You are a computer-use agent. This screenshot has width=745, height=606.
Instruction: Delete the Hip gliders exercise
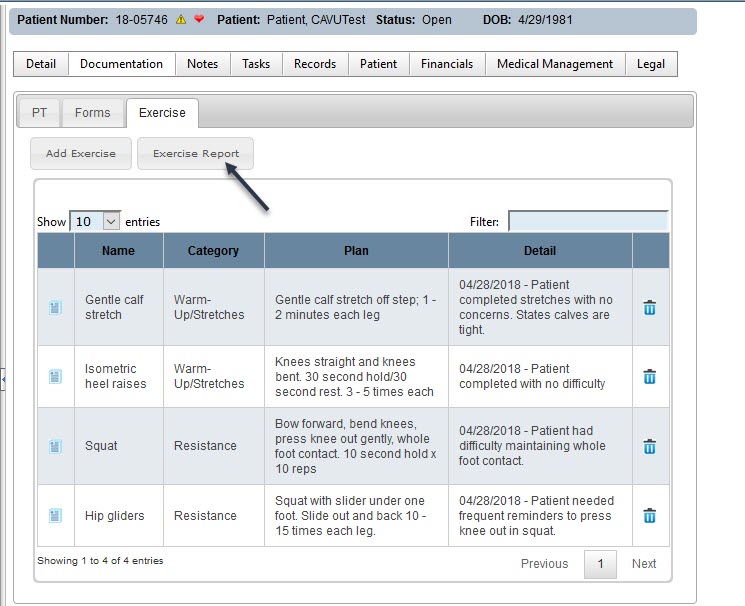(649, 516)
